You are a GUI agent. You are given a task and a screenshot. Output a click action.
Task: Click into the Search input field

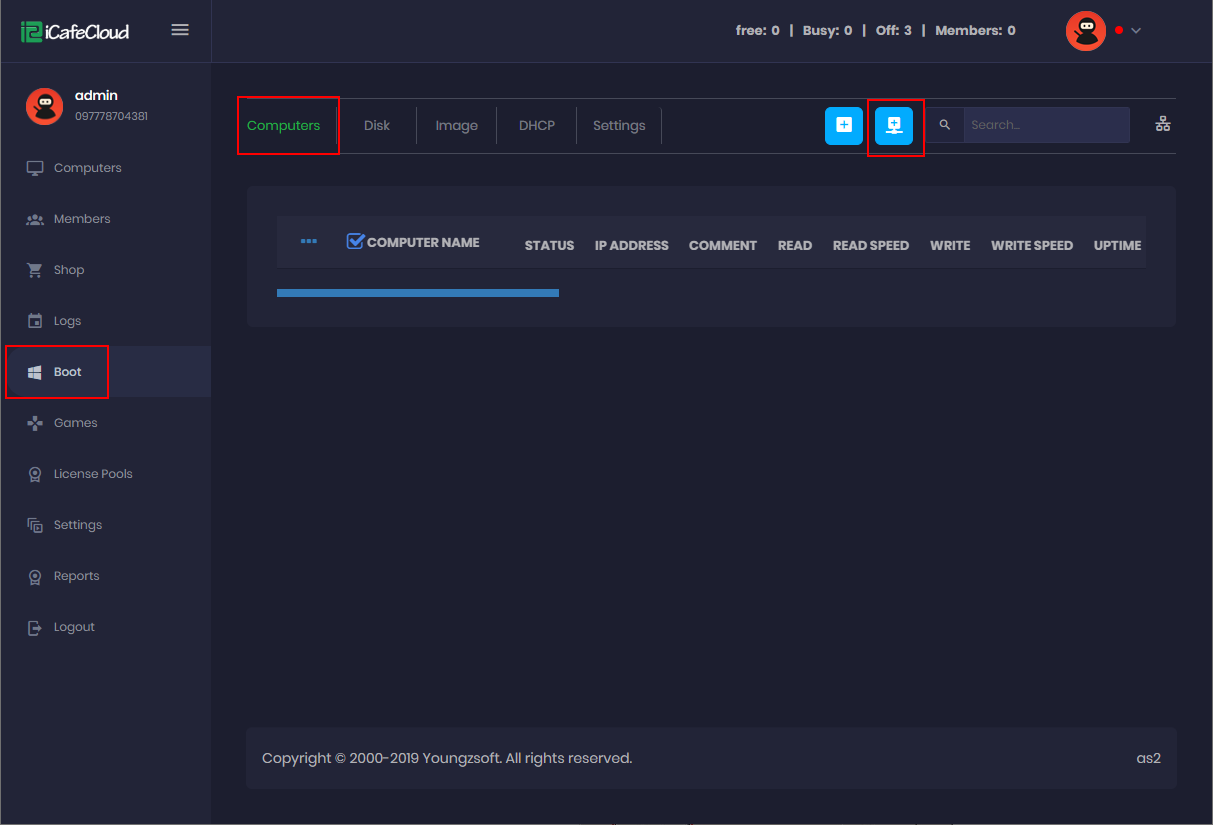pos(1045,125)
